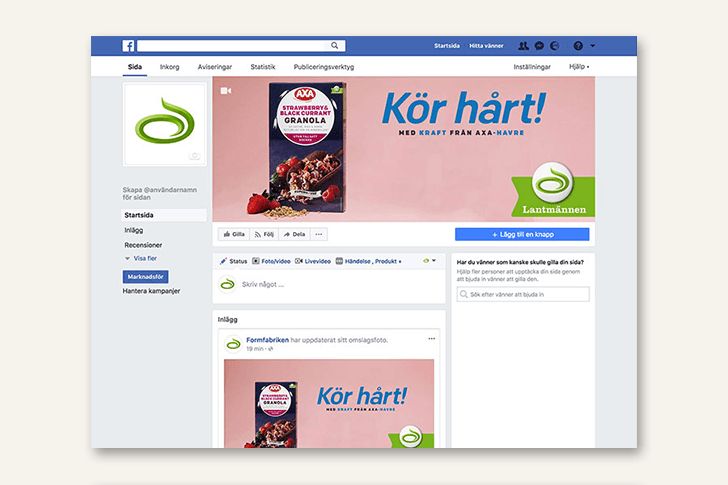Viewport: 728px width, 485px height.
Task: Click the Formfabriken post author link
Action: tap(267, 340)
